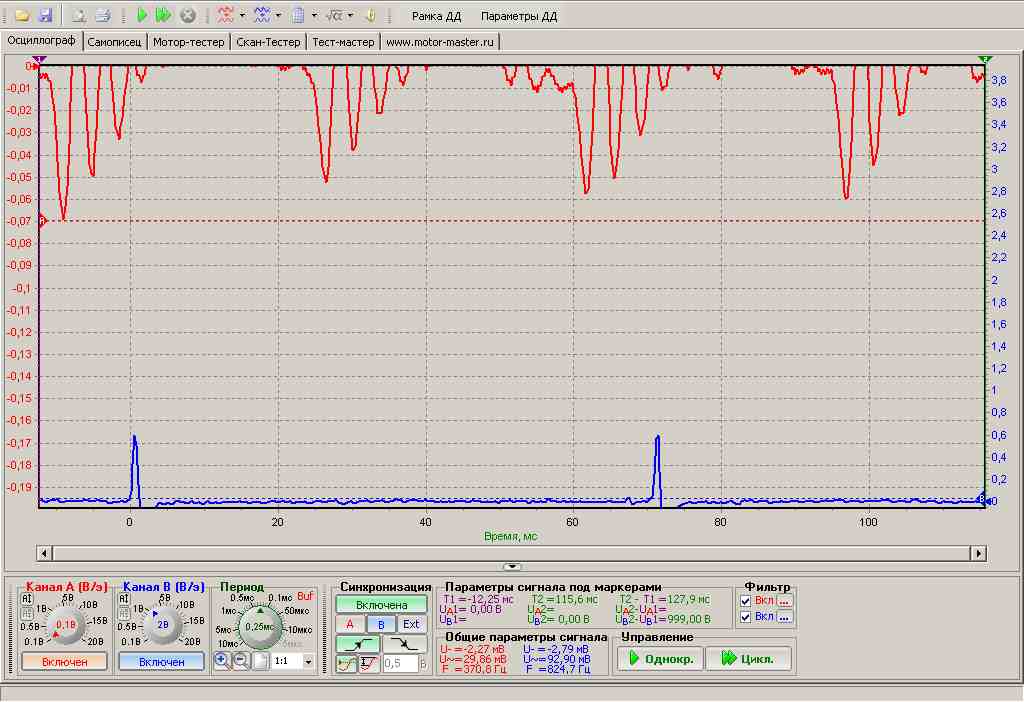Zoom out with the magnifier minus icon
The height and width of the screenshot is (702, 1024).
pos(241,661)
